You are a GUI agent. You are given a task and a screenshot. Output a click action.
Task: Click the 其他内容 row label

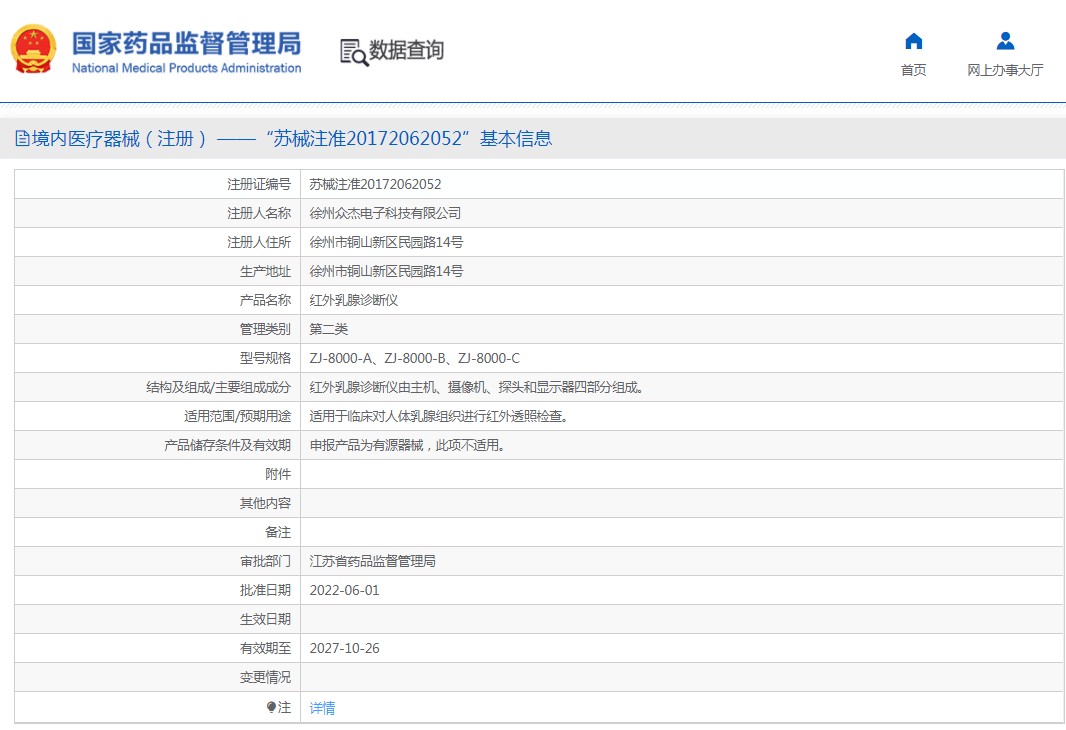pos(265,503)
